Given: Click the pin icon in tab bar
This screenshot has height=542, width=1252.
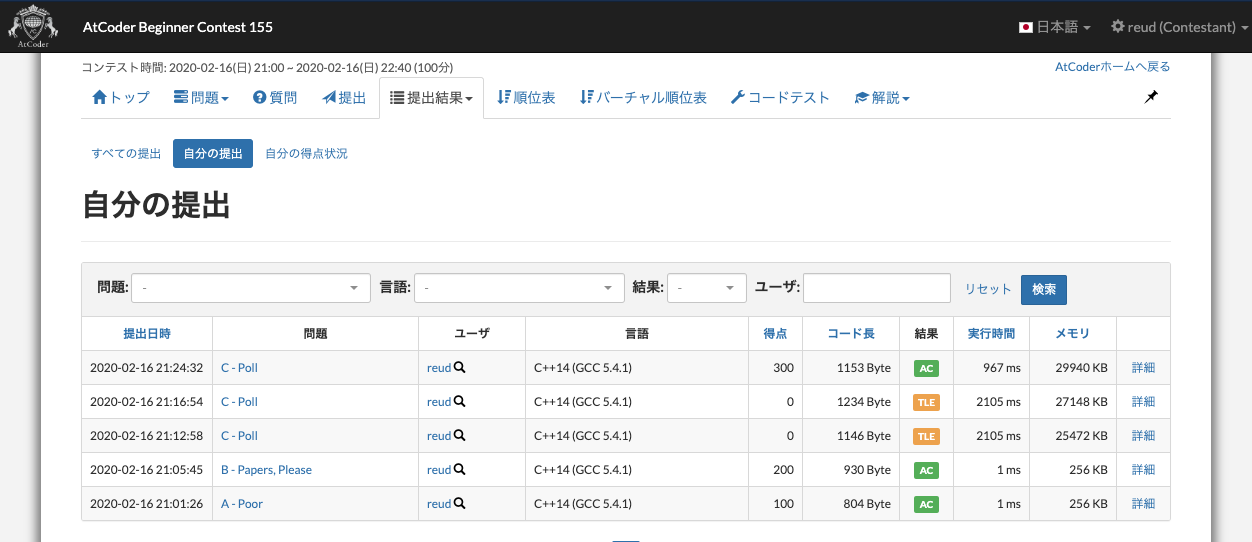Looking at the screenshot, I should 1151,97.
